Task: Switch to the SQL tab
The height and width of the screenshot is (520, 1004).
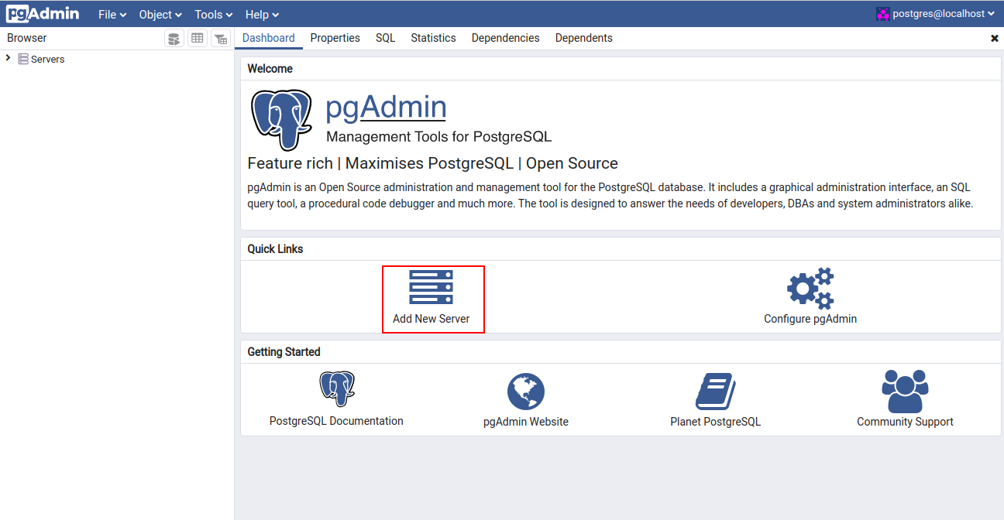Action: coord(385,38)
